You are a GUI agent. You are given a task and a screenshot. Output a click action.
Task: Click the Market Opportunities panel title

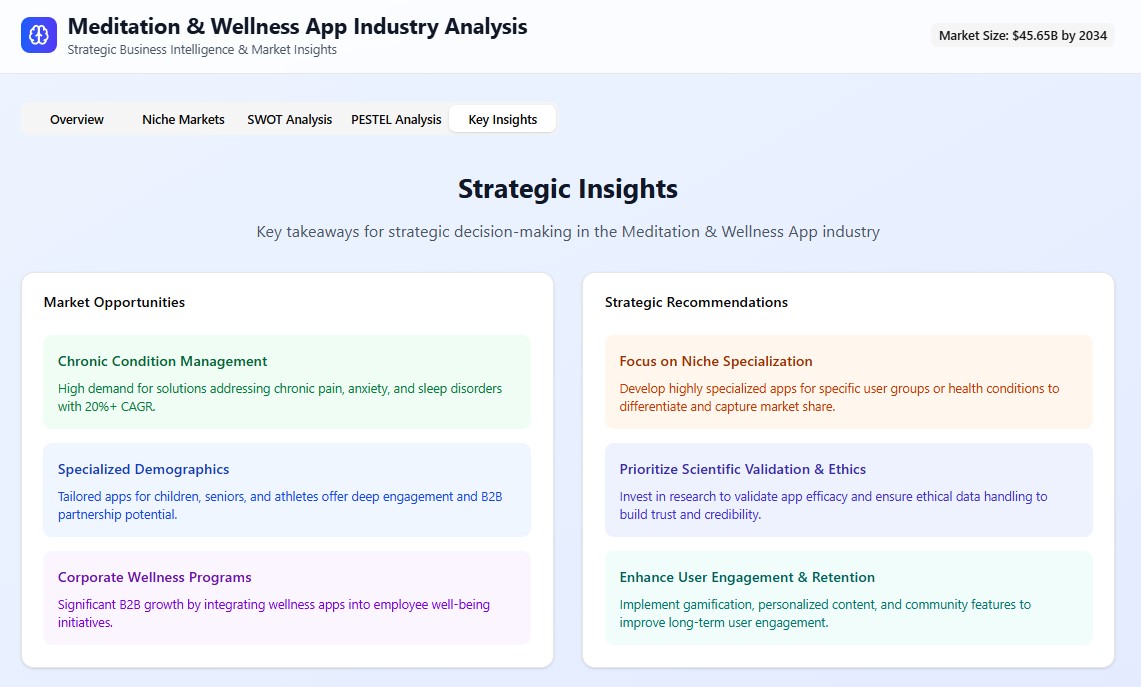114,302
